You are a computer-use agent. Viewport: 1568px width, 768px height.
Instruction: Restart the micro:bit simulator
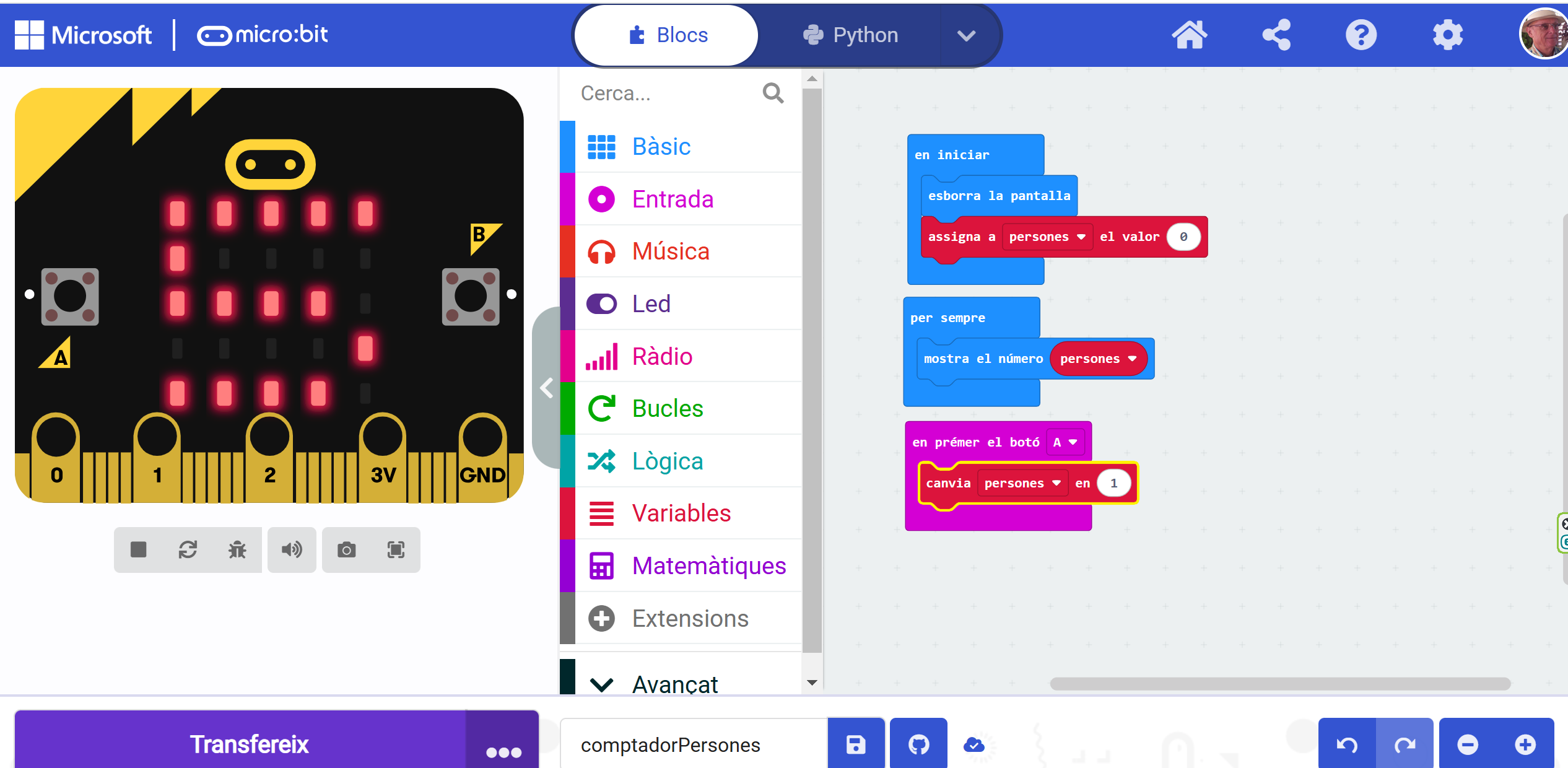[x=188, y=549]
